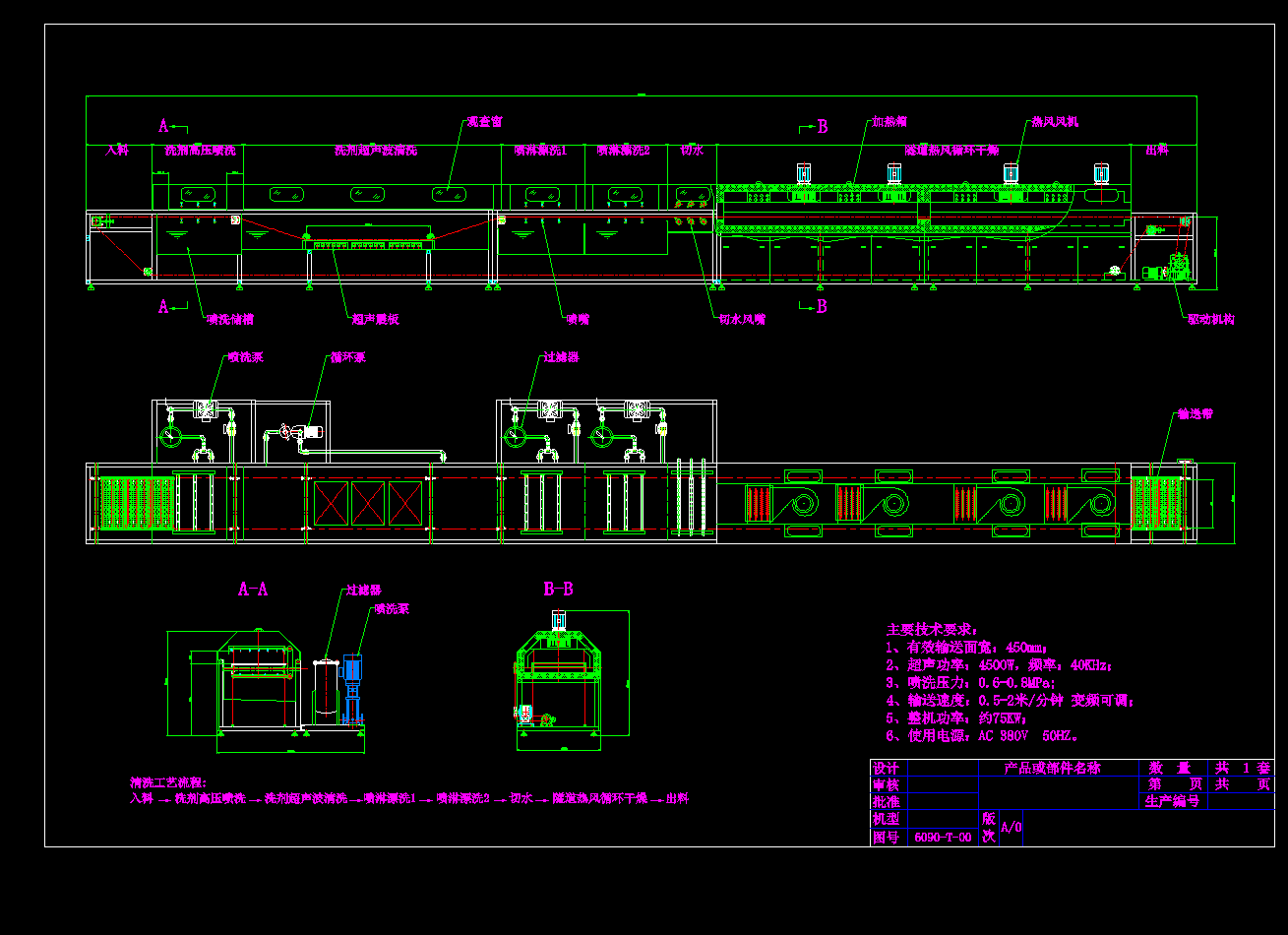Click the 'B-B' section view title
The width and height of the screenshot is (1288, 935).
(558, 590)
